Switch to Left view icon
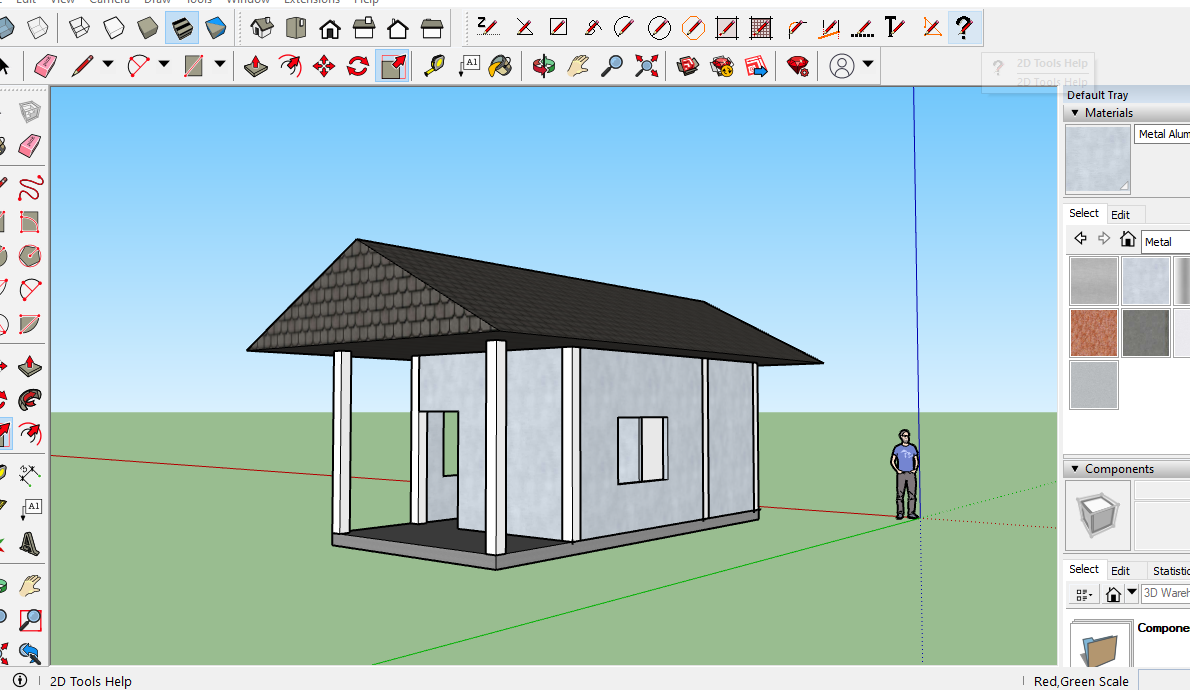This screenshot has height=690, width=1190. [433, 29]
